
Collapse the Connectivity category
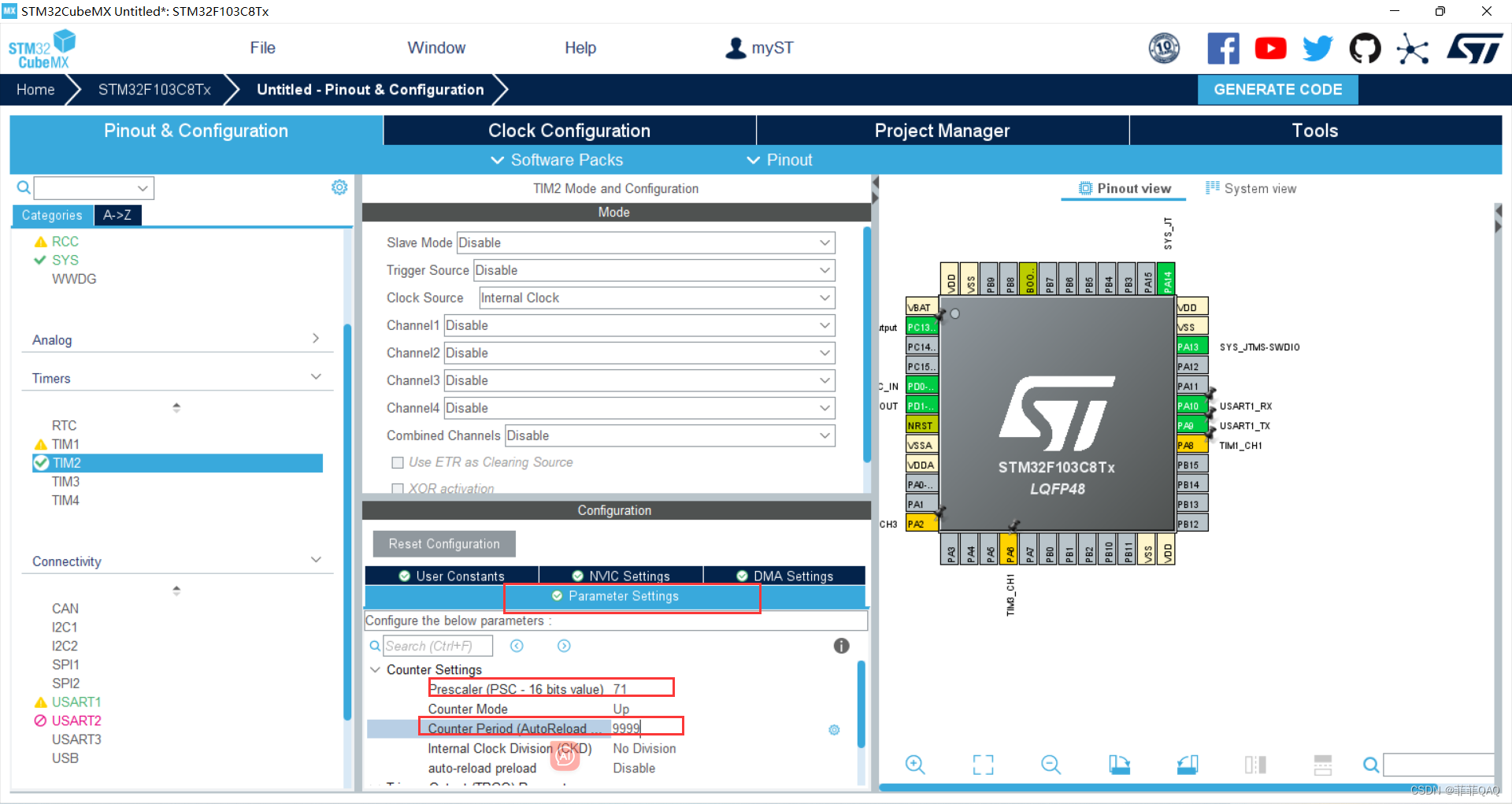click(x=316, y=560)
